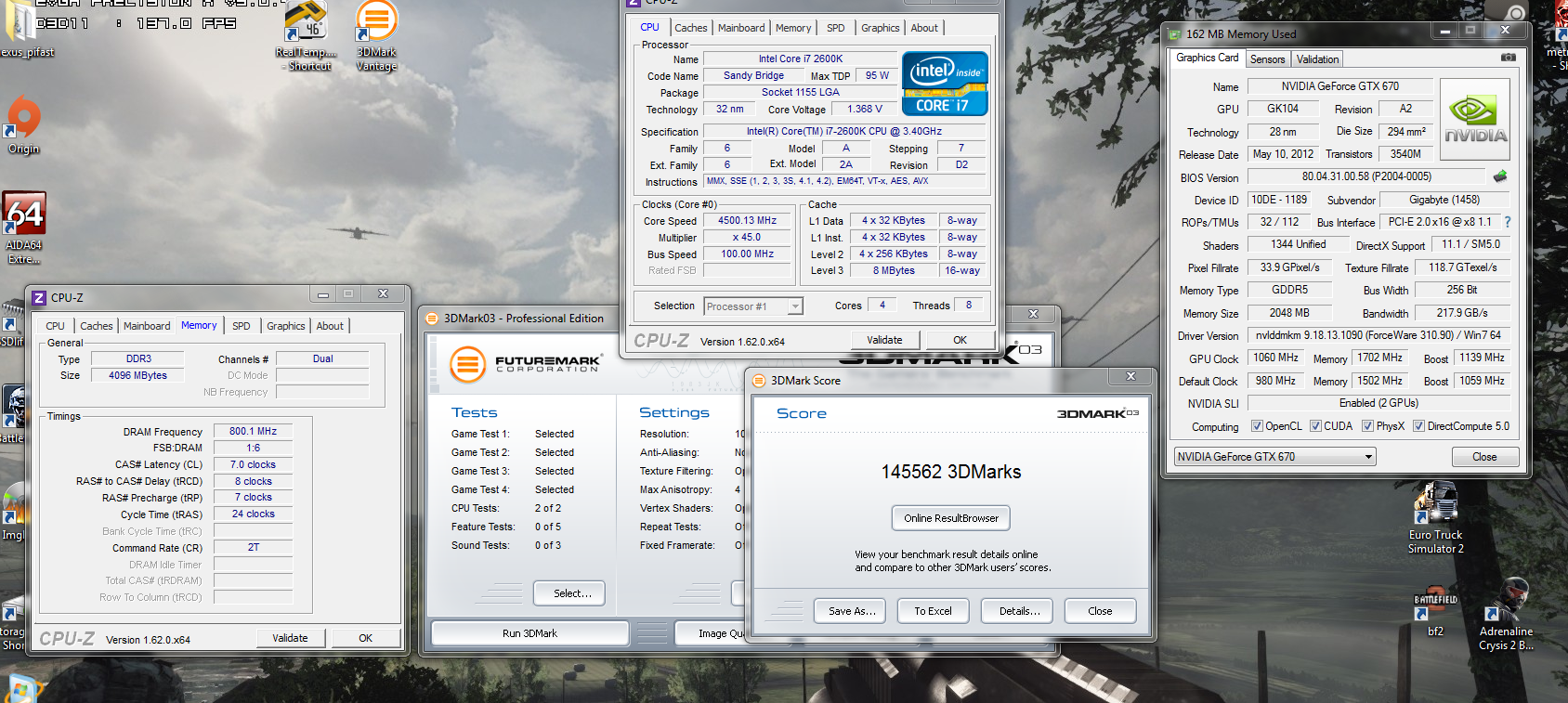Click Validate in the memory CPU-Z window
This screenshot has height=703, width=1568.
pyautogui.click(x=290, y=638)
